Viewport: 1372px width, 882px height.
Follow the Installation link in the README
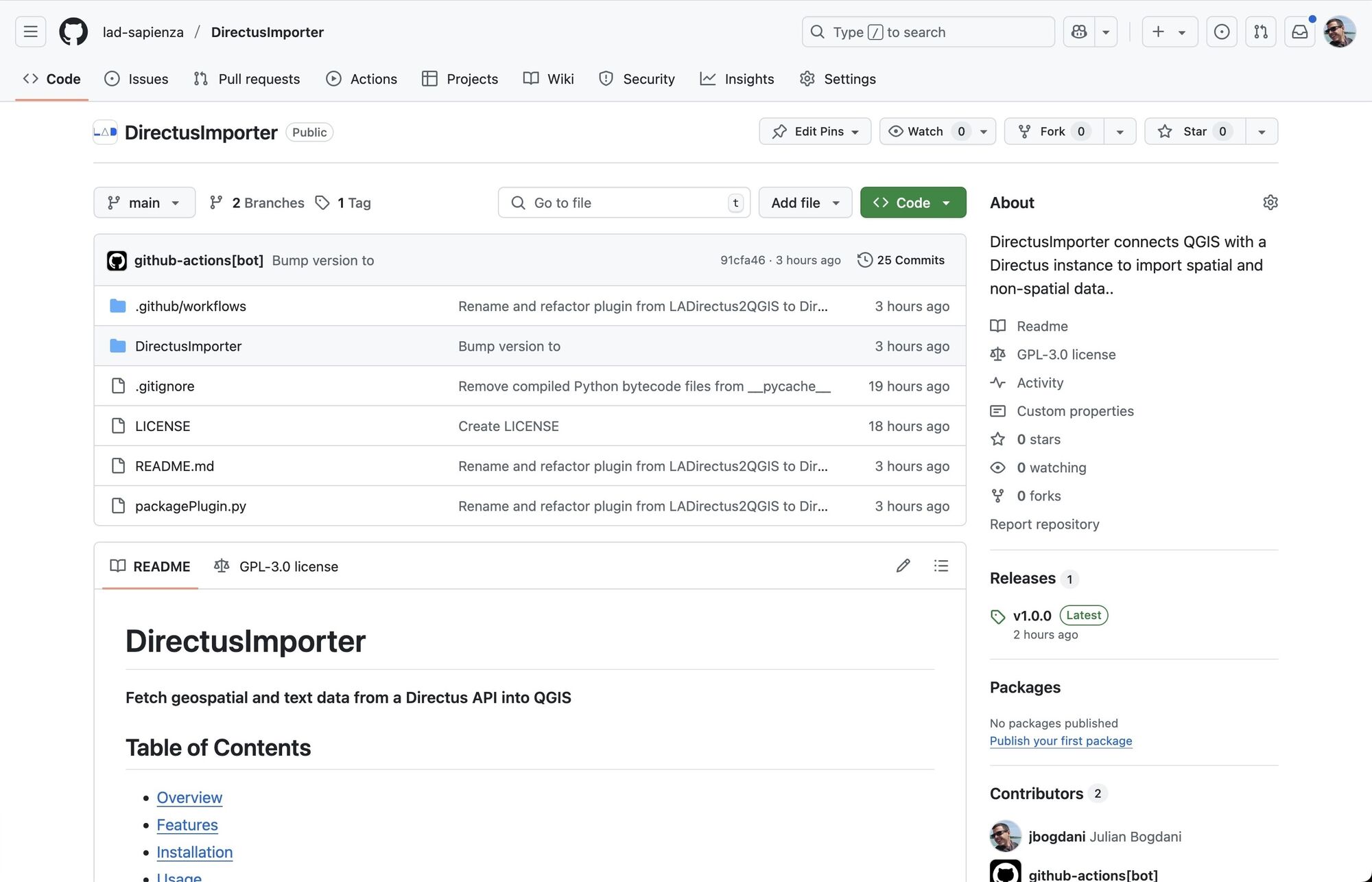[195, 852]
